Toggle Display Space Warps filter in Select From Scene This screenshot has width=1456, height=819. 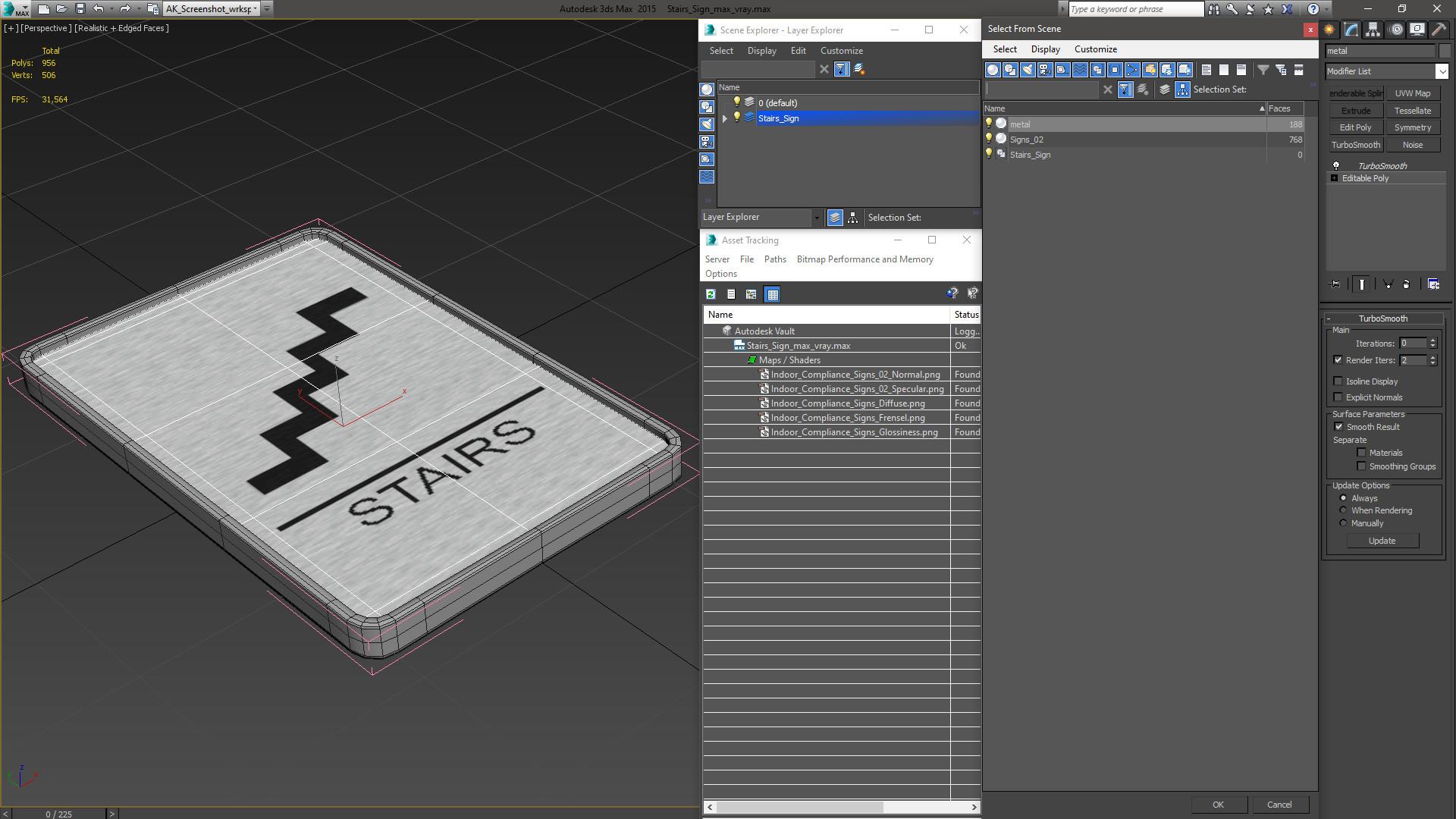tap(1080, 70)
